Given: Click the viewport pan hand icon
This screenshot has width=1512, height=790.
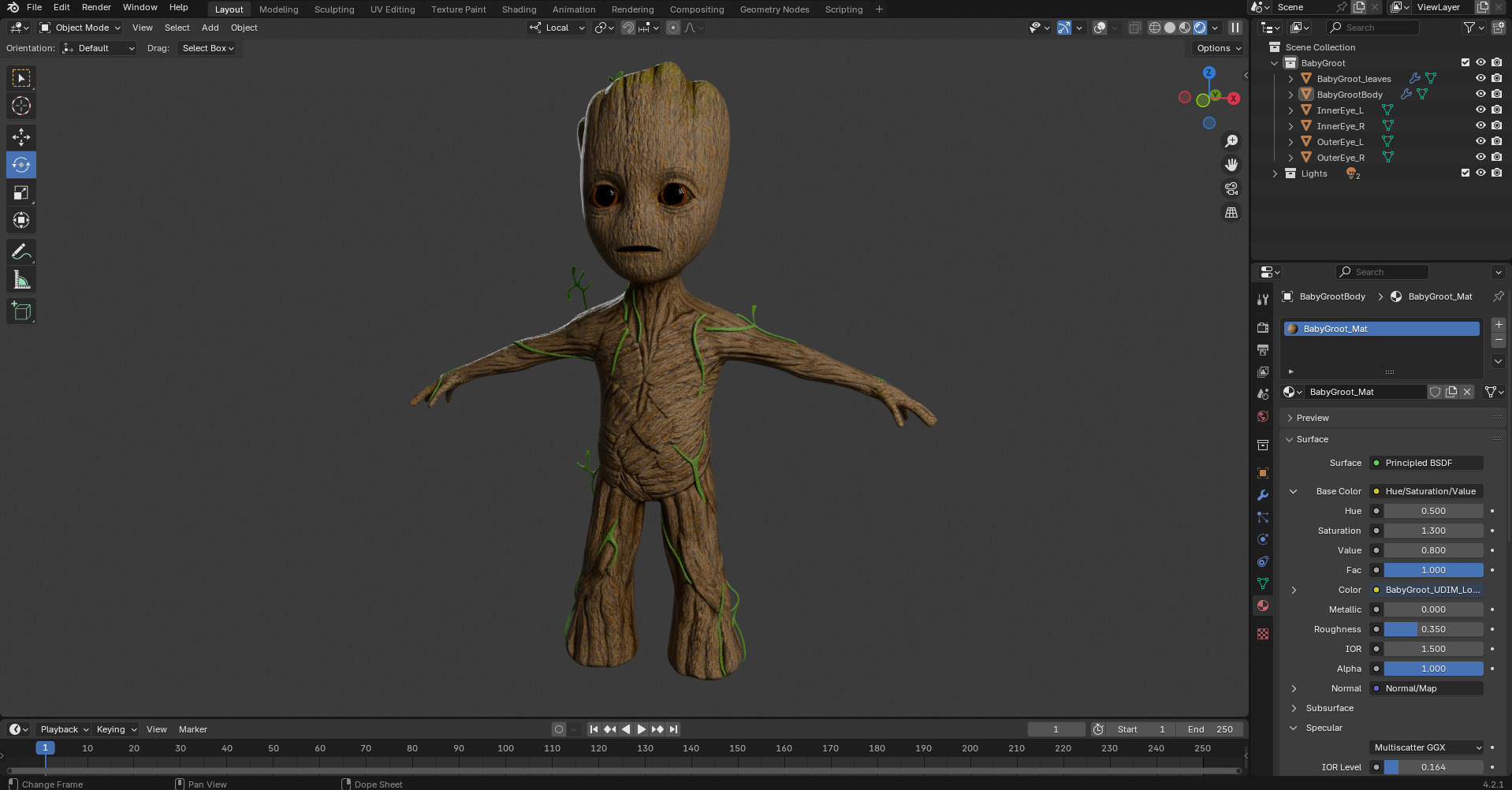Looking at the screenshot, I should [x=1231, y=165].
